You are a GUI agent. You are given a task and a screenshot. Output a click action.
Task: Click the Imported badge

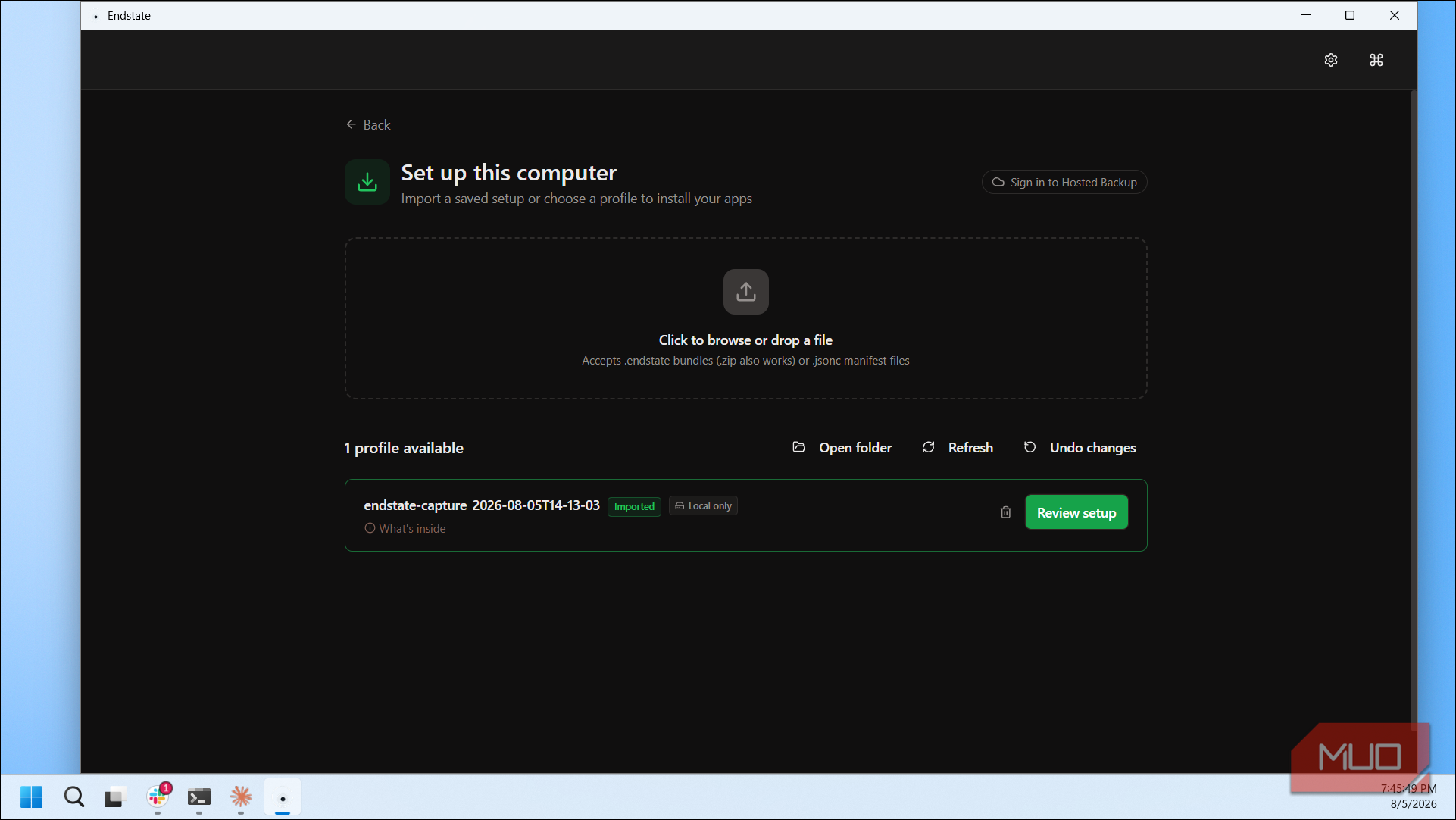(x=634, y=506)
